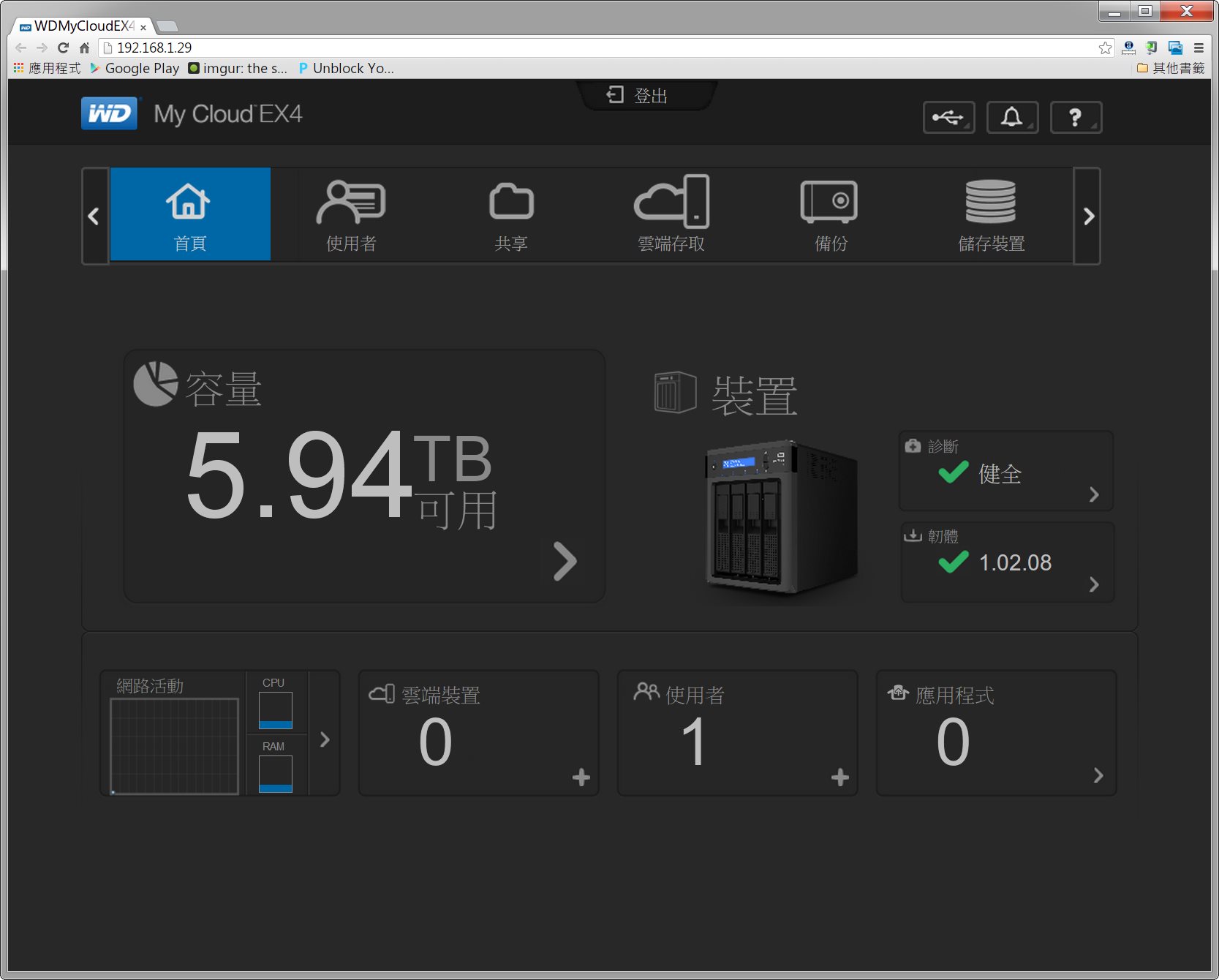Click the WD logo
Viewport: 1219px width, 980px height.
coord(109,113)
